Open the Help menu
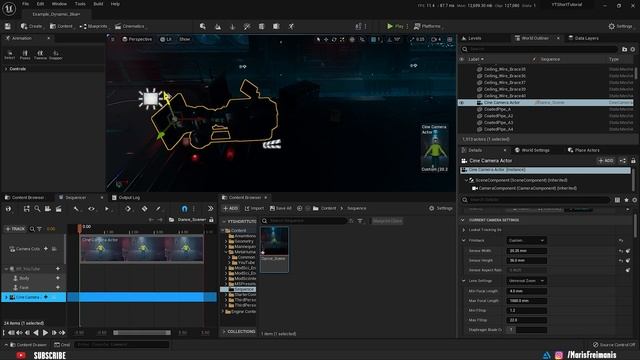Viewport: 640px width, 360px height. (115, 4)
